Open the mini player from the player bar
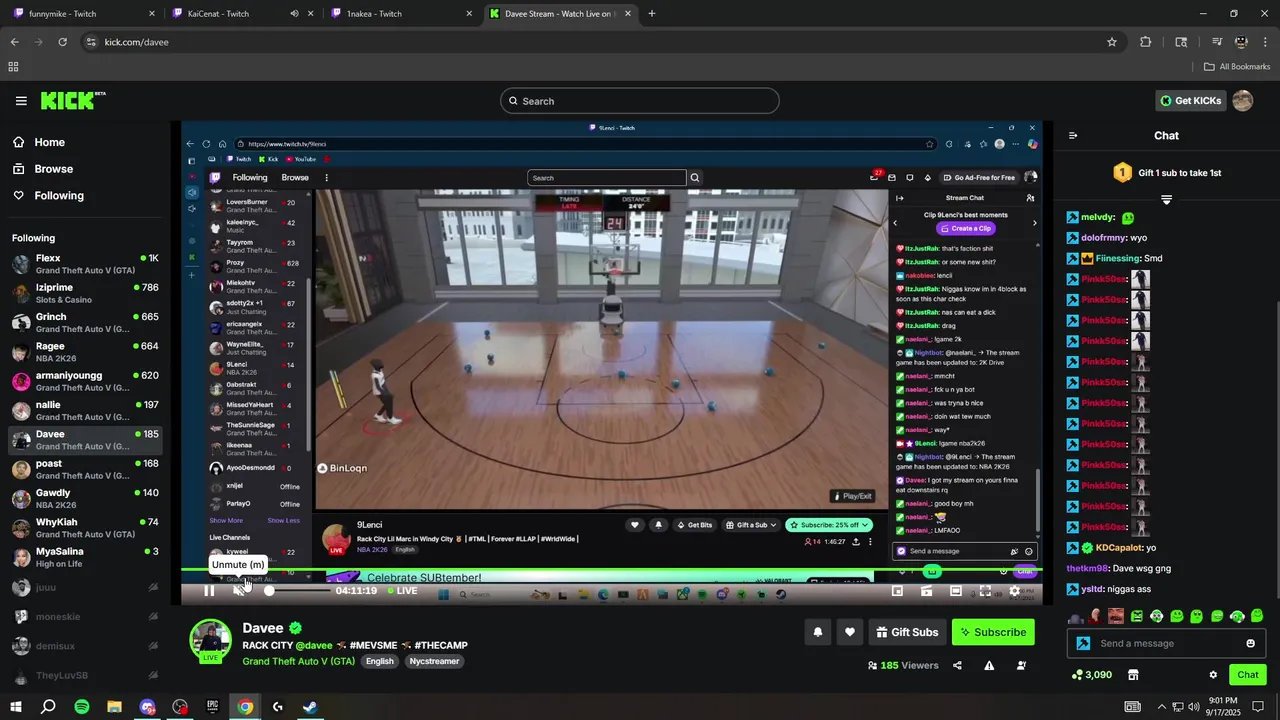Viewport: 1280px width, 720px height. coord(897,591)
